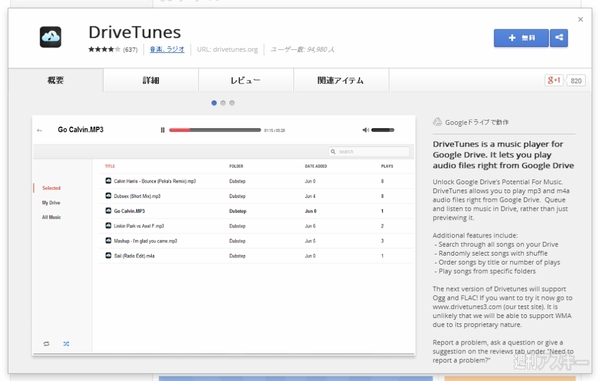Screen dimensions: 600x381
Task: Click the file icon beside Linkin Park vs Axel F
Action: point(108,225)
